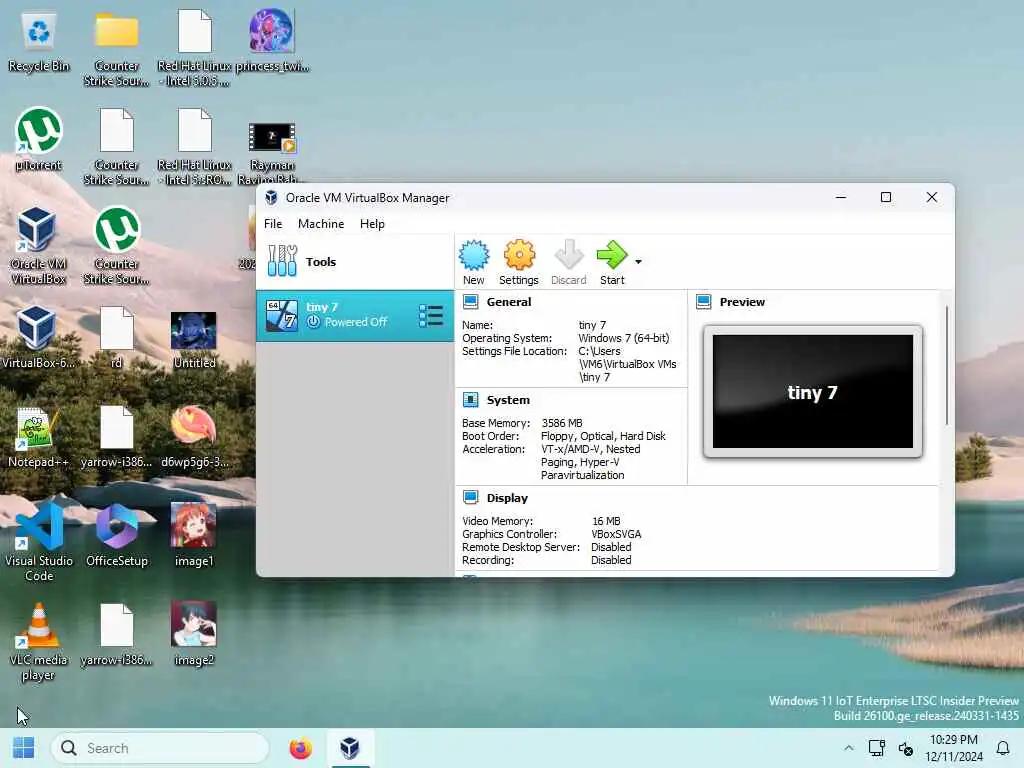Click the VirtualBox title bar icon

coord(272,197)
